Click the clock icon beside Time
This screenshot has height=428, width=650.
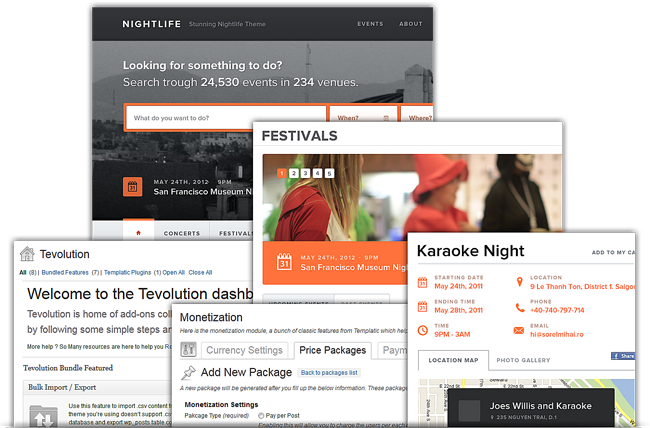[422, 331]
